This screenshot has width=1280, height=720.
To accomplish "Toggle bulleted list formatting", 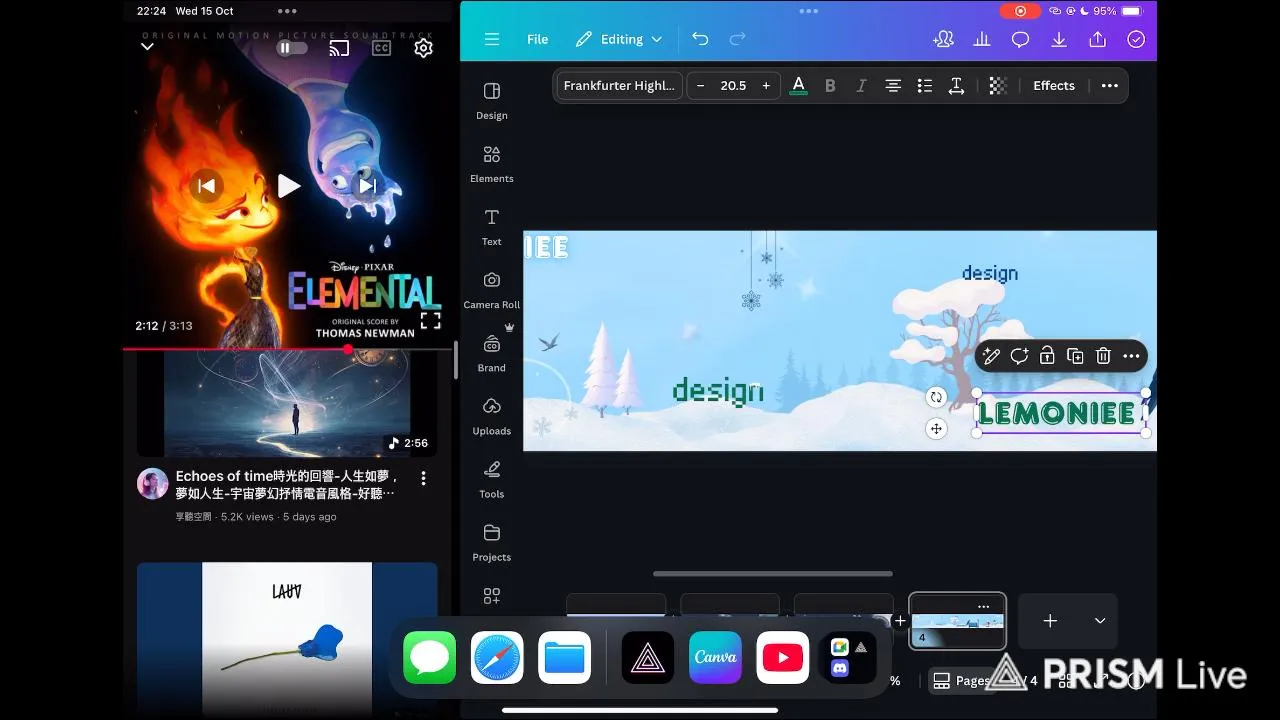I will (925, 86).
